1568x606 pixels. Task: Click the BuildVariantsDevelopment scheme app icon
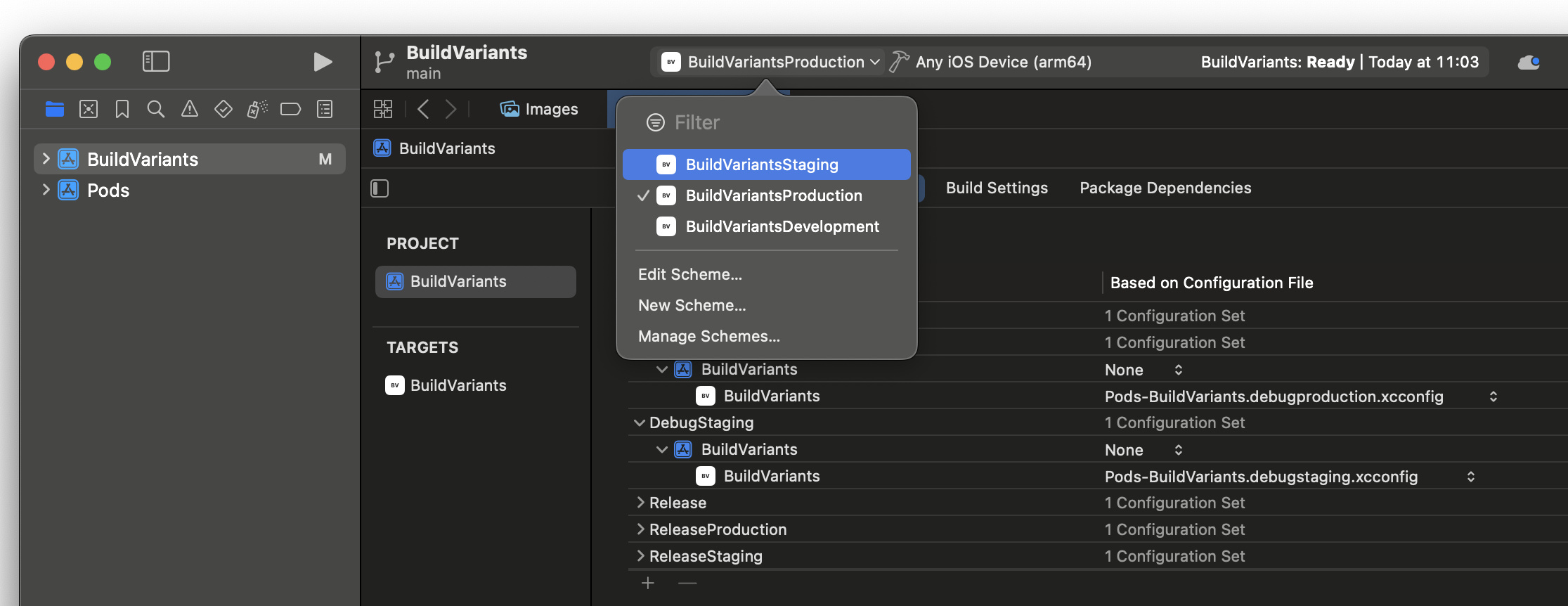[666, 226]
